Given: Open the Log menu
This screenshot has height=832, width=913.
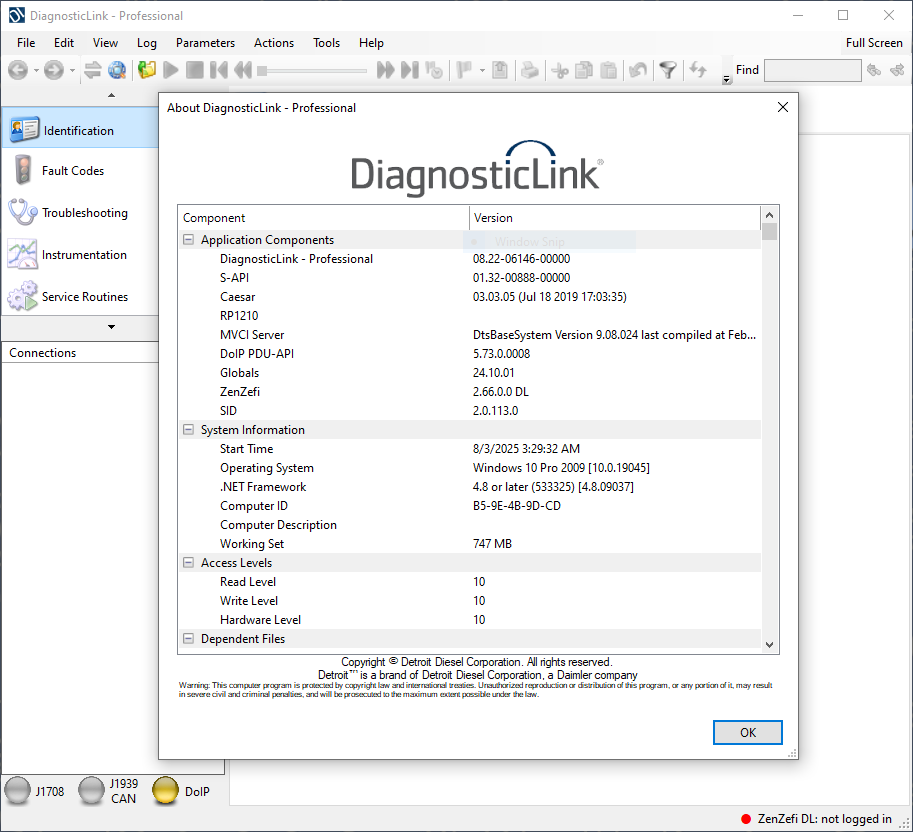Looking at the screenshot, I should pos(147,43).
